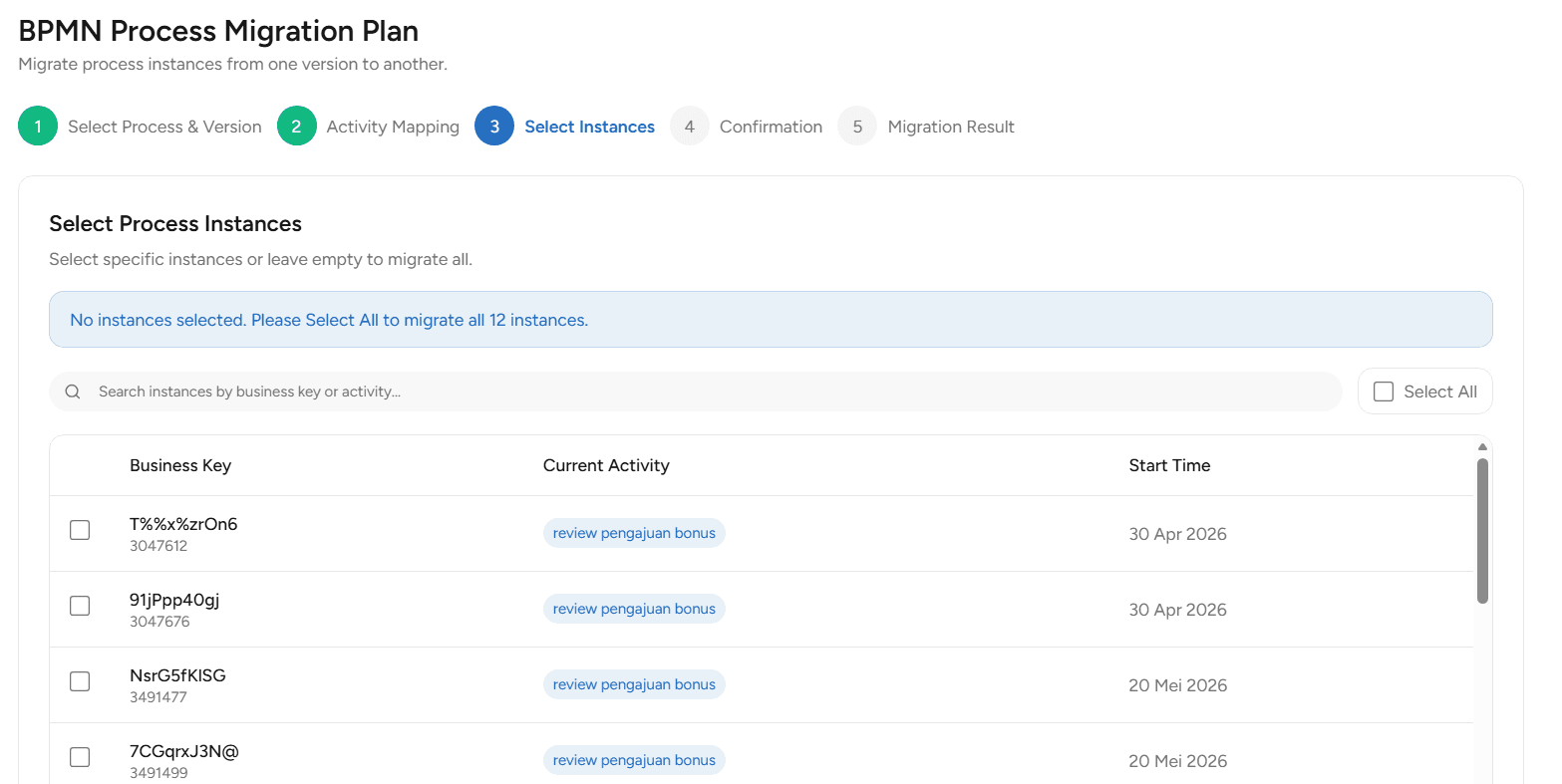Select the NsrG5fKISG instance checkbox

pos(80,681)
